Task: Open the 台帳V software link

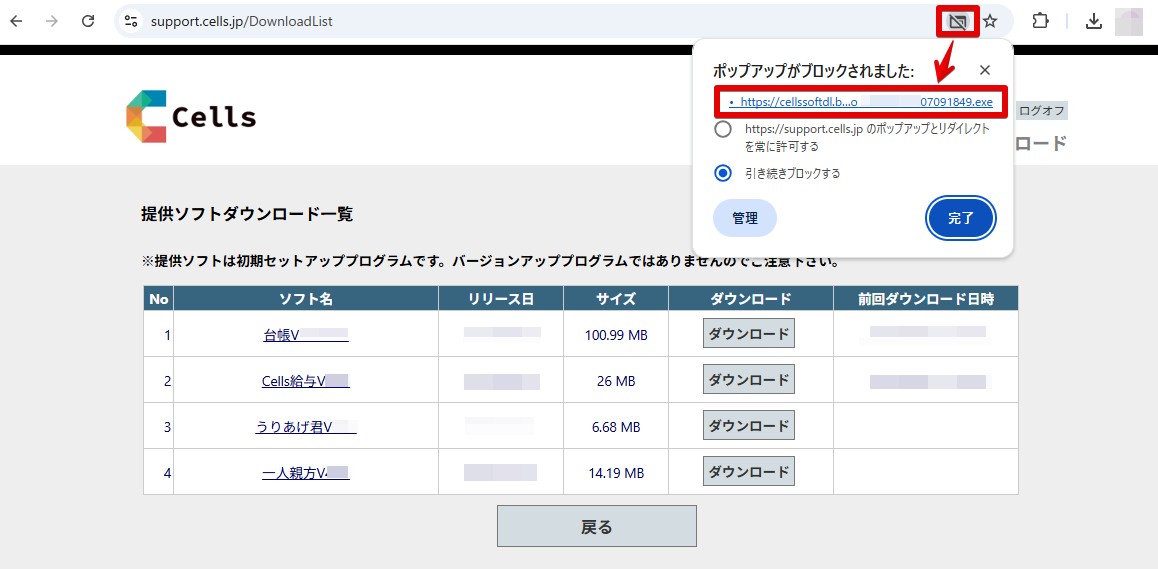Action: point(305,335)
